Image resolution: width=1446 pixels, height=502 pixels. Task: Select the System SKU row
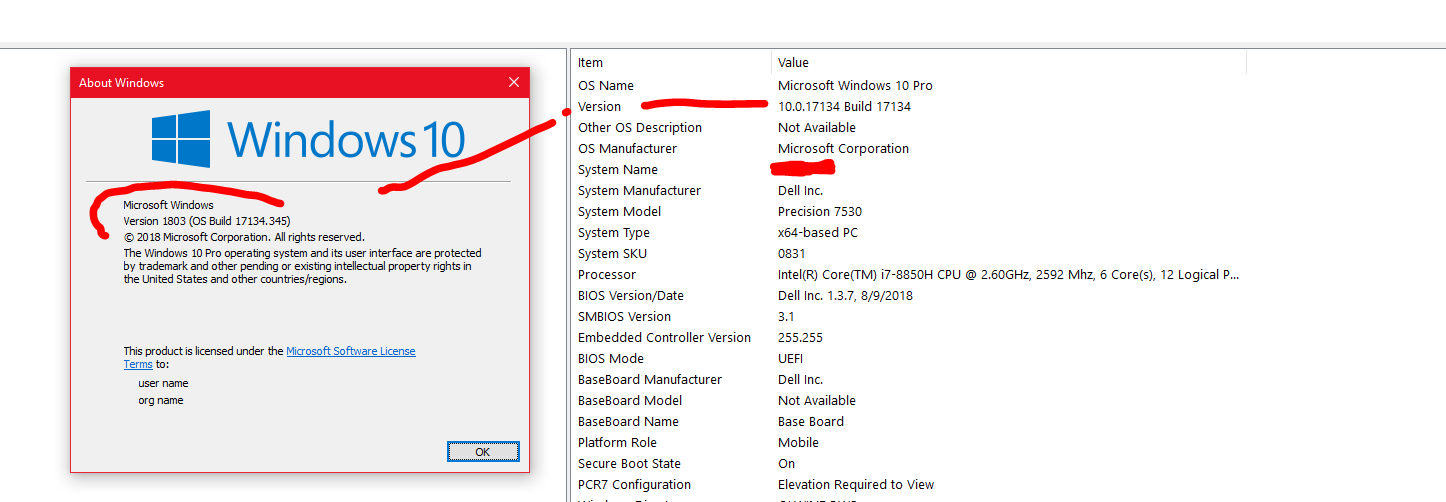[x=612, y=254]
